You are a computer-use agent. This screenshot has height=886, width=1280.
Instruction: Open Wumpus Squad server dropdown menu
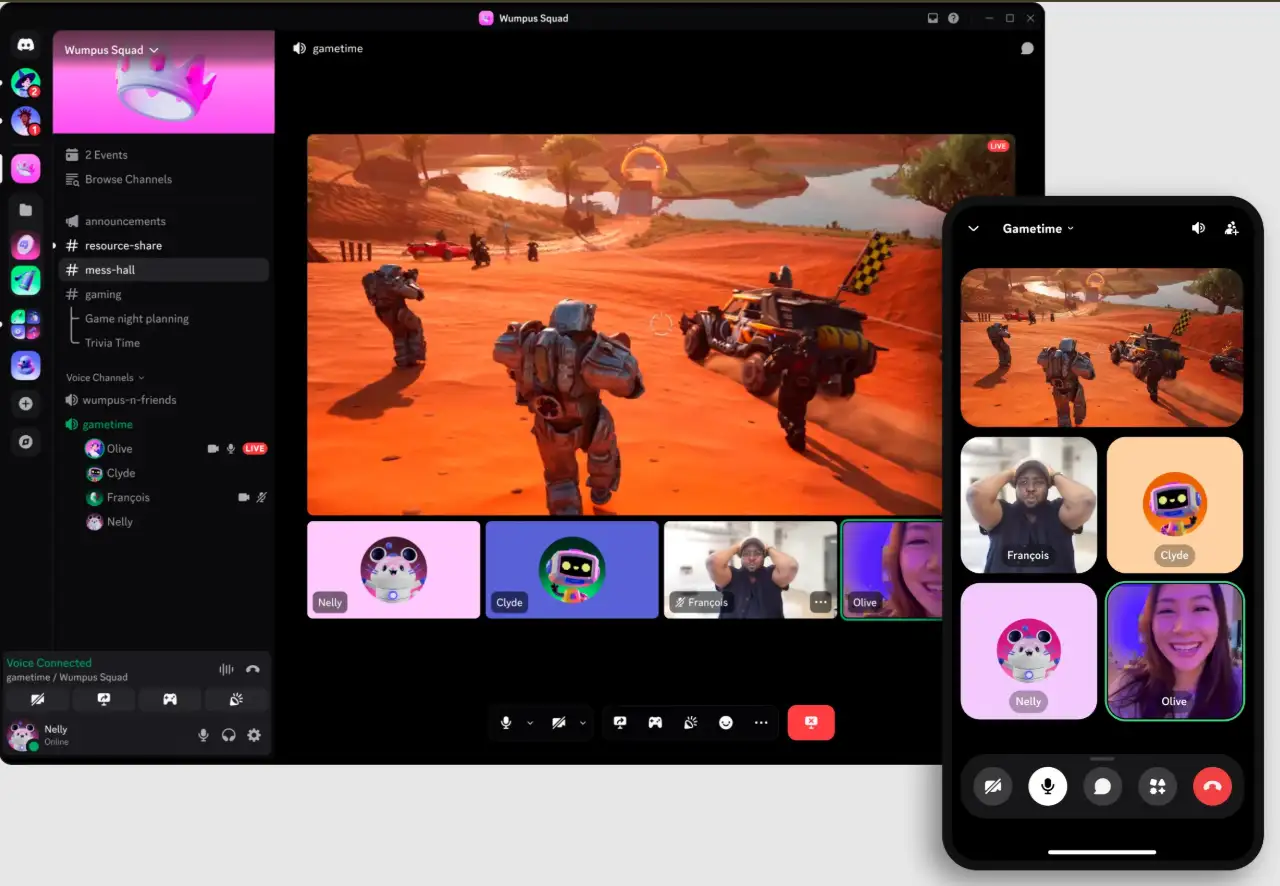pos(112,50)
